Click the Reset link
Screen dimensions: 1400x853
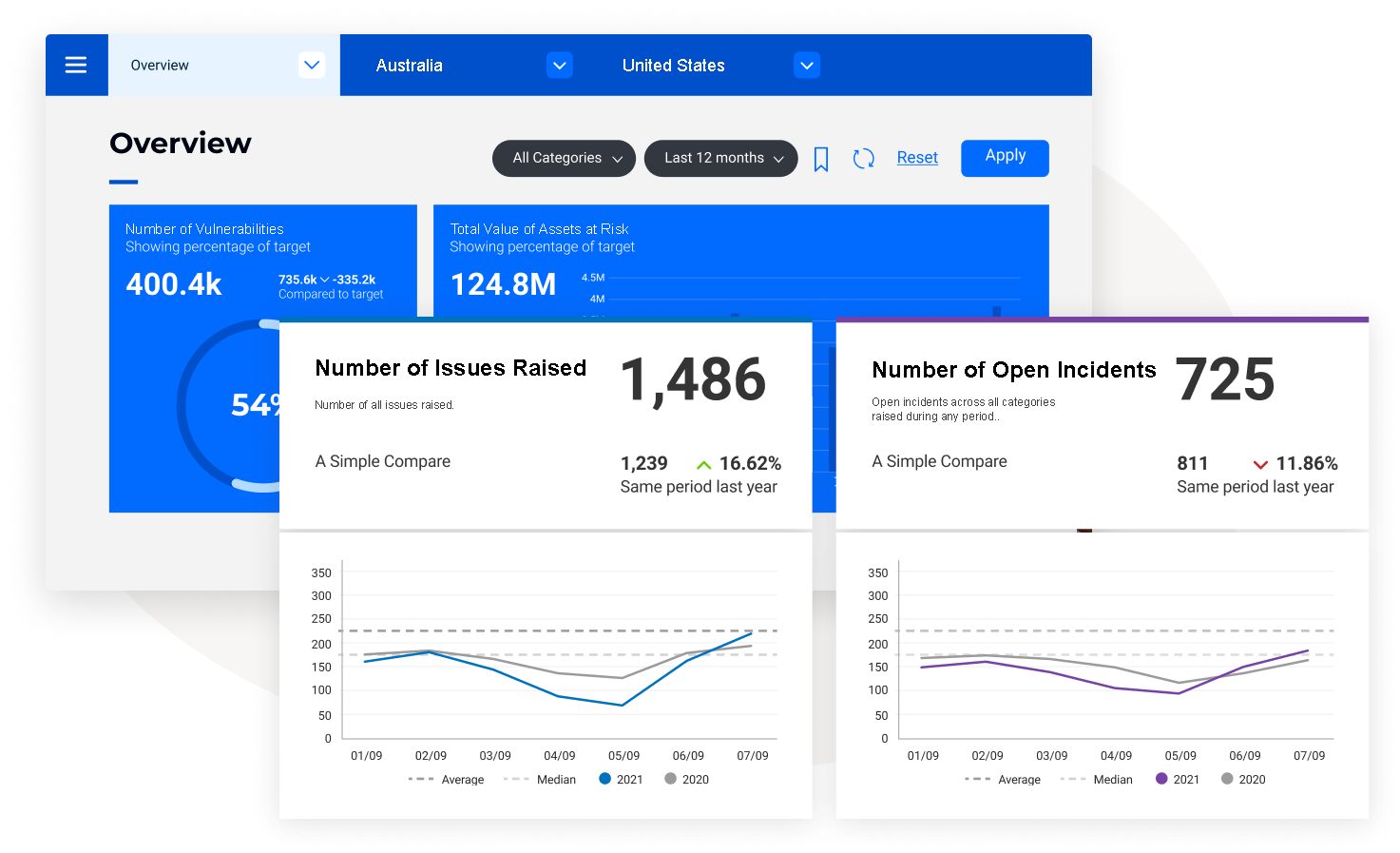[916, 157]
